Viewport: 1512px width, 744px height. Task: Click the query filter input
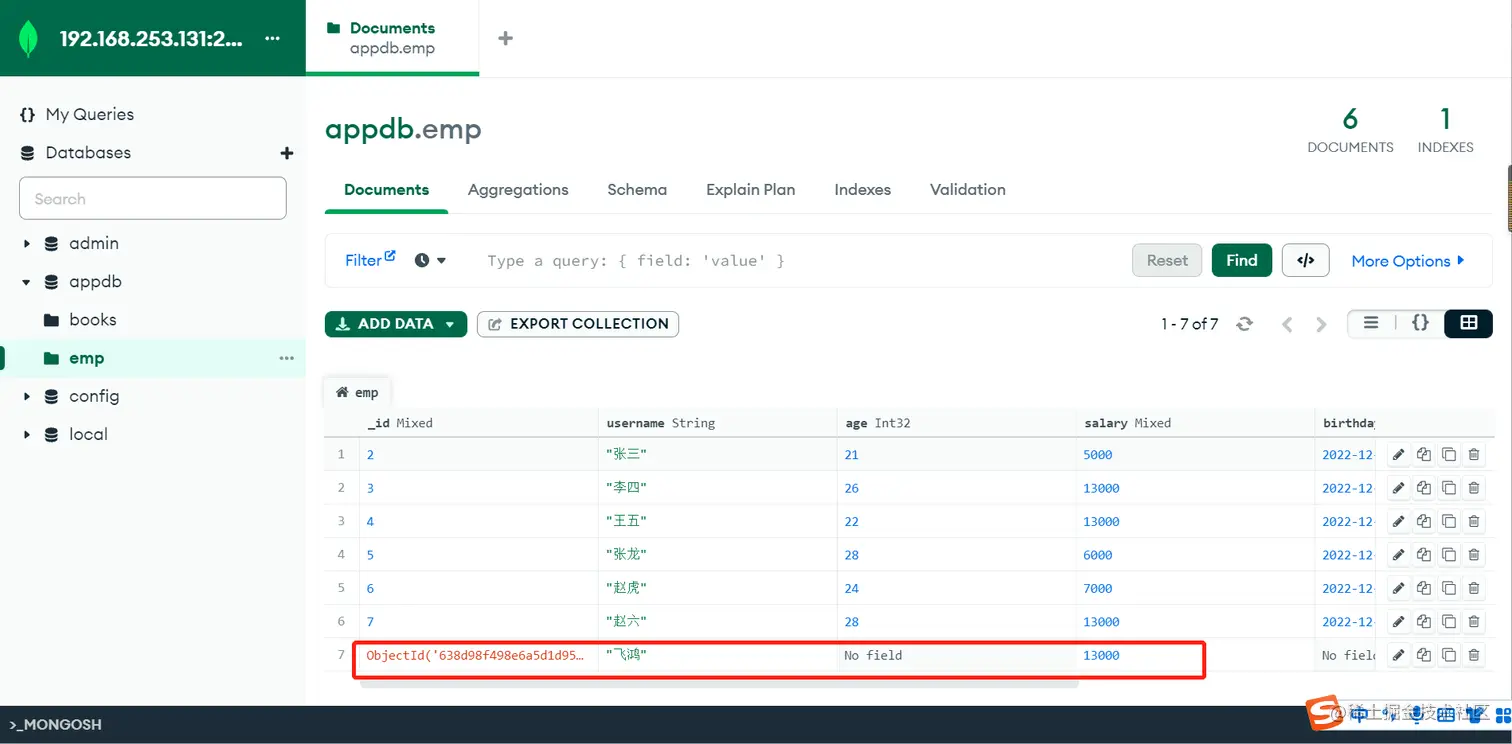(800, 261)
